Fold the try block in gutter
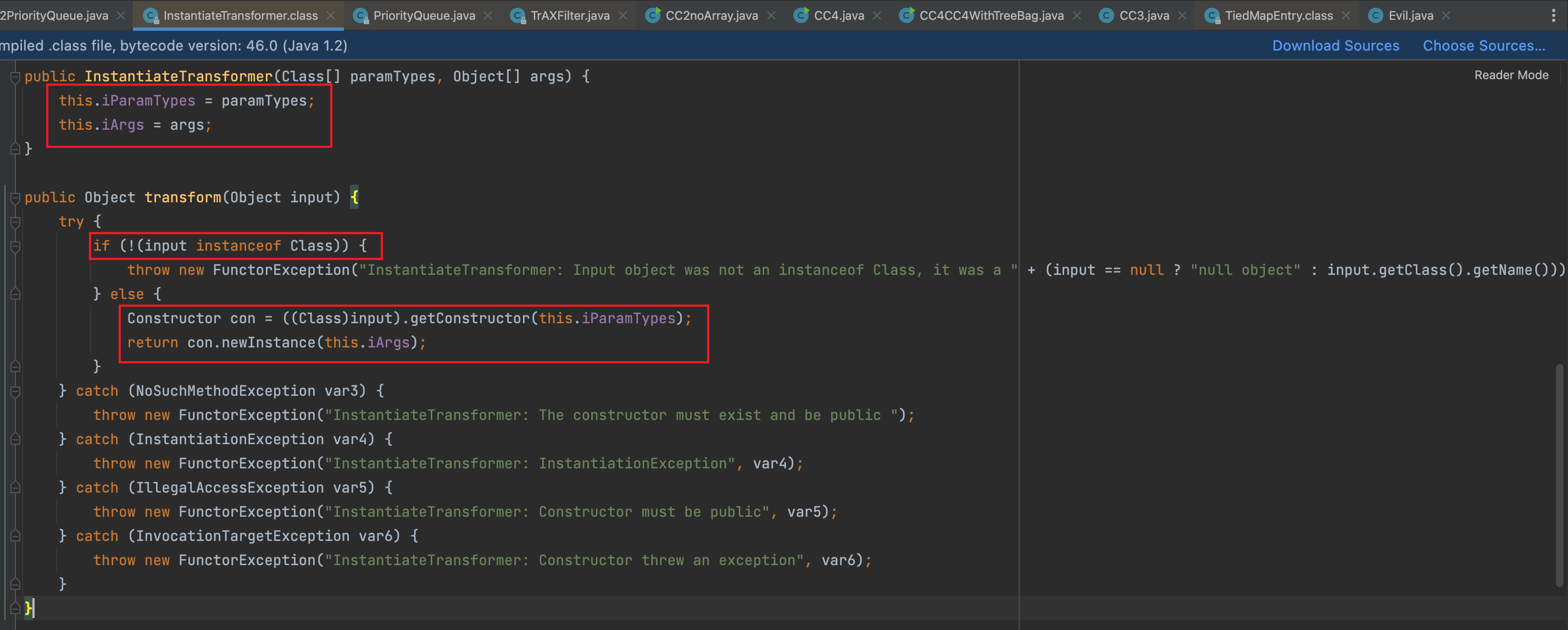 tap(15, 223)
